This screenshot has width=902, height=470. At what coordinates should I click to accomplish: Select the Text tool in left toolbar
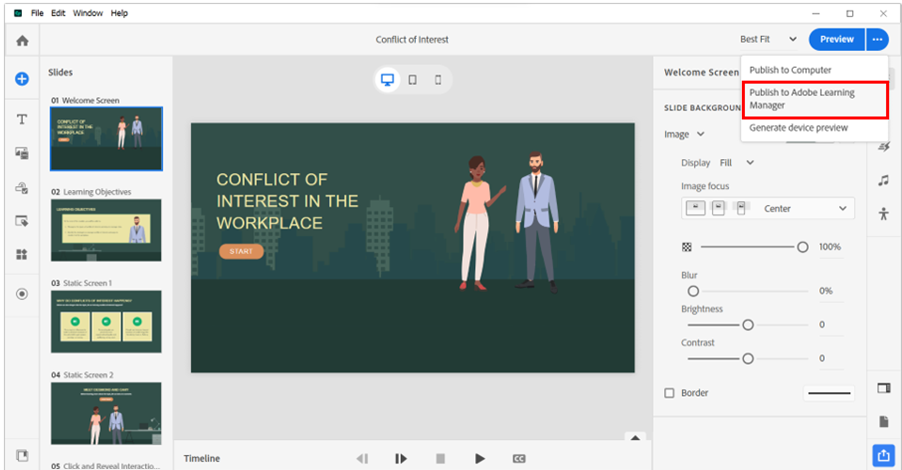point(21,119)
